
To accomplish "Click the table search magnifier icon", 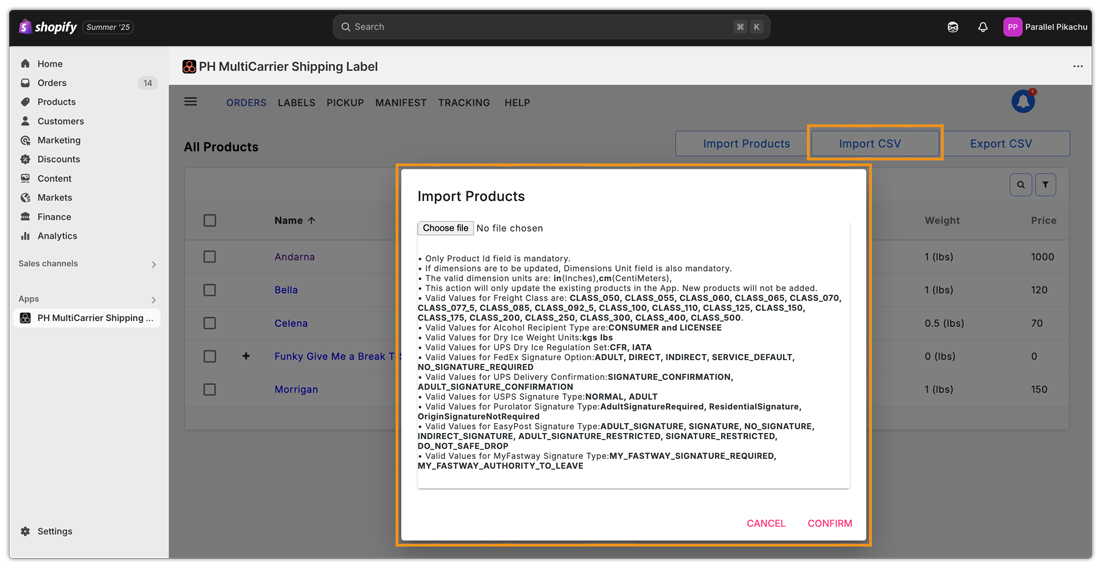I will coord(1021,185).
